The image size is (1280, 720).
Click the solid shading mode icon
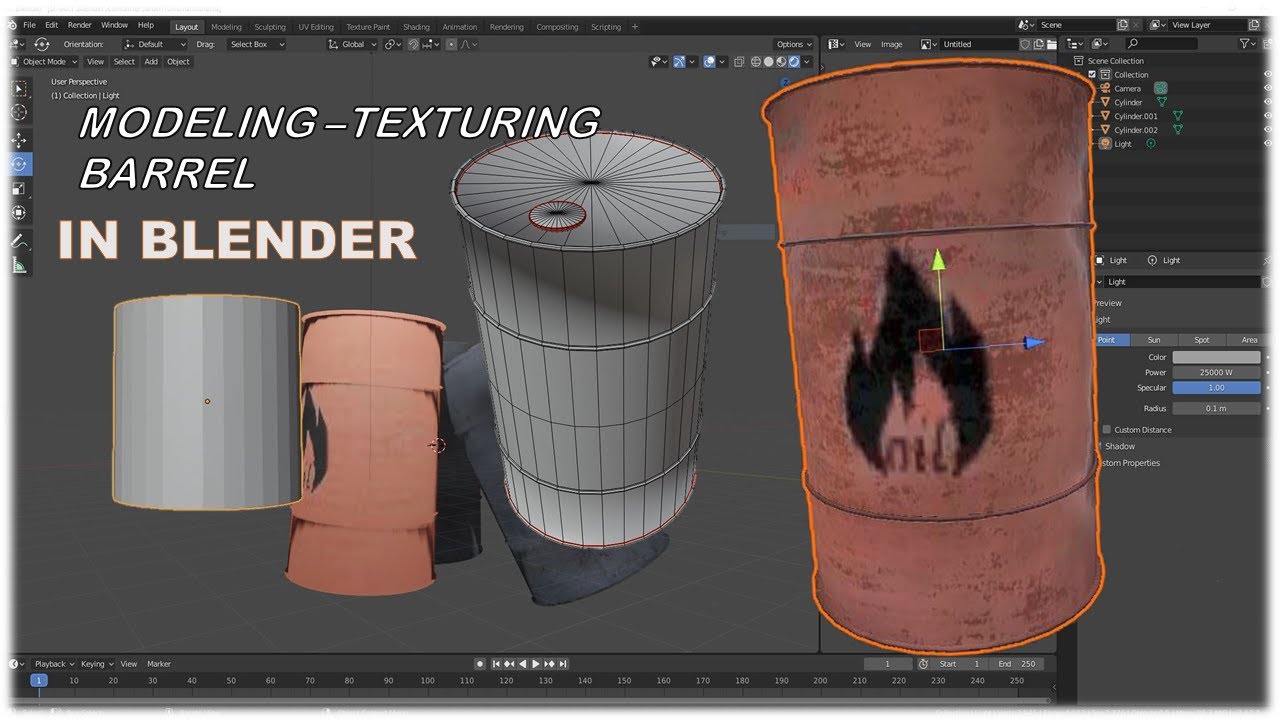(768, 62)
